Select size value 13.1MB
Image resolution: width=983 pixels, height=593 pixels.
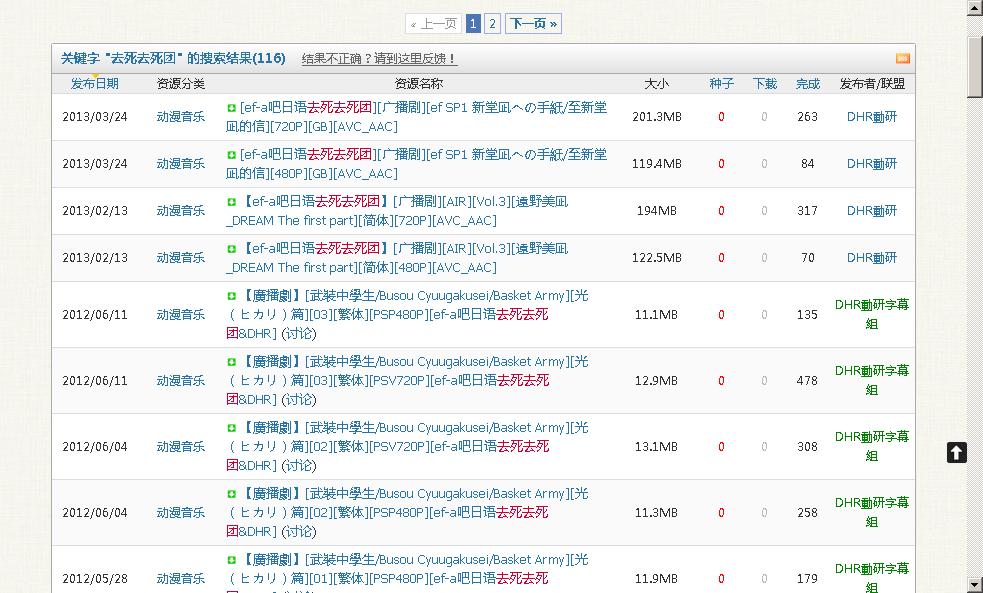(656, 446)
